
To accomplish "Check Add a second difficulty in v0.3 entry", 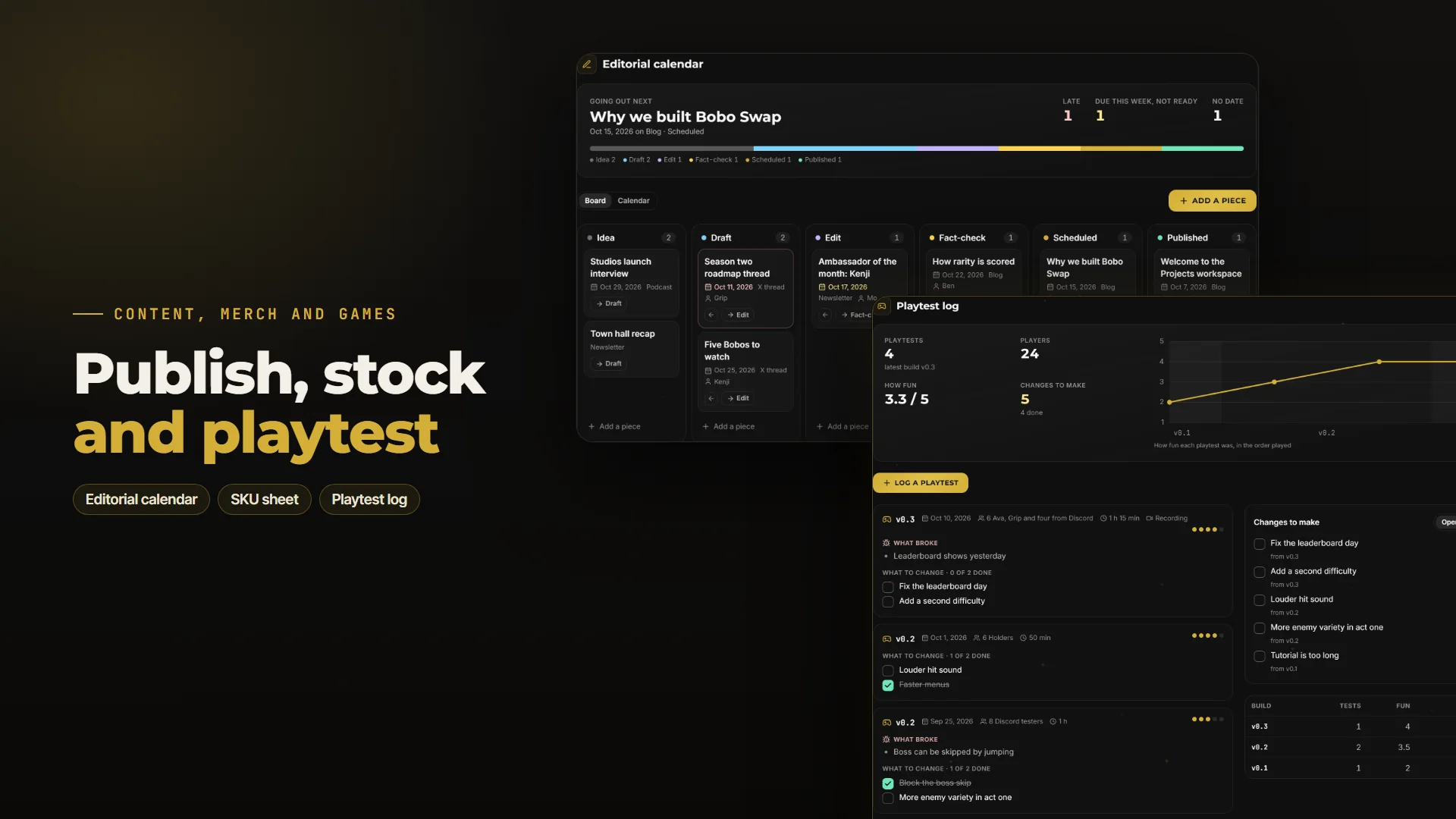I will (x=888, y=601).
